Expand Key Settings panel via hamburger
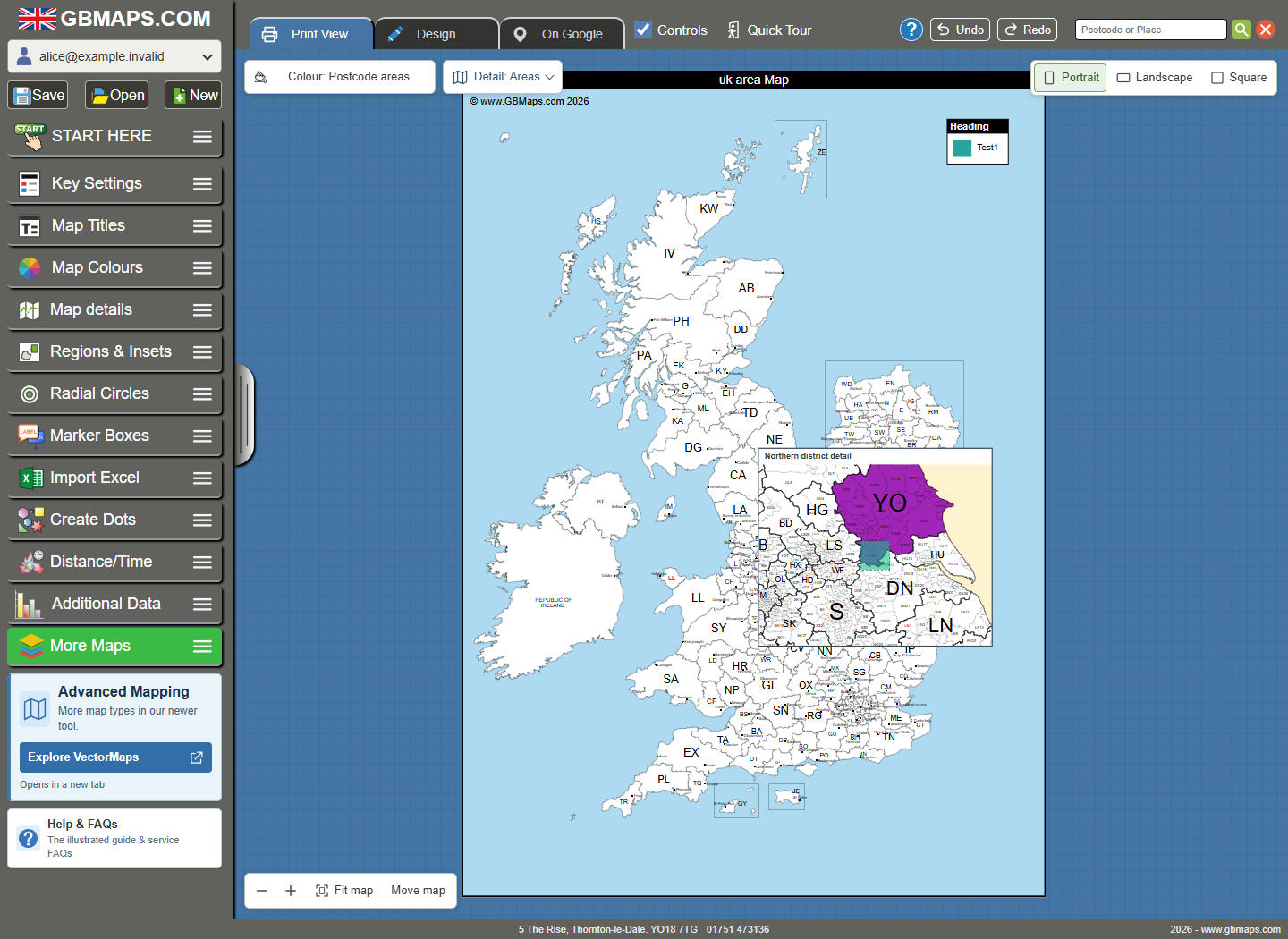Viewport: 1288px width, 939px height. click(203, 184)
